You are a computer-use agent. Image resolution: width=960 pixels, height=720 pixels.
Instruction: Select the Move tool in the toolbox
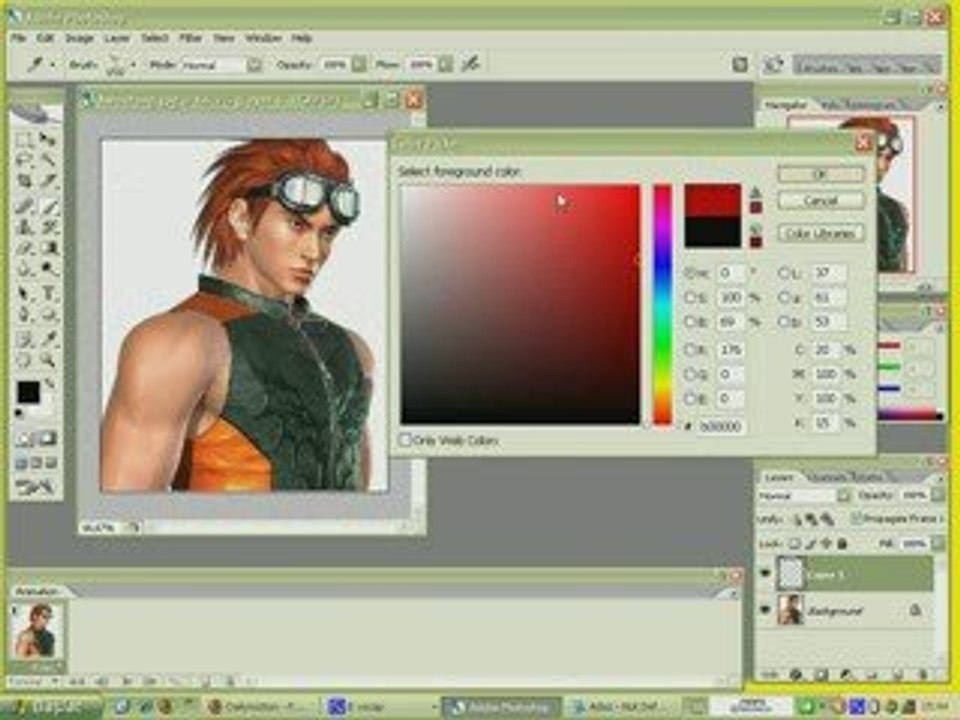click(x=48, y=140)
